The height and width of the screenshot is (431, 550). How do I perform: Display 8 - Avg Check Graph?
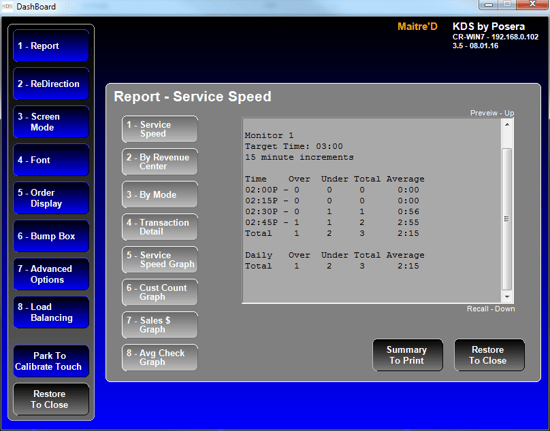tap(160, 357)
